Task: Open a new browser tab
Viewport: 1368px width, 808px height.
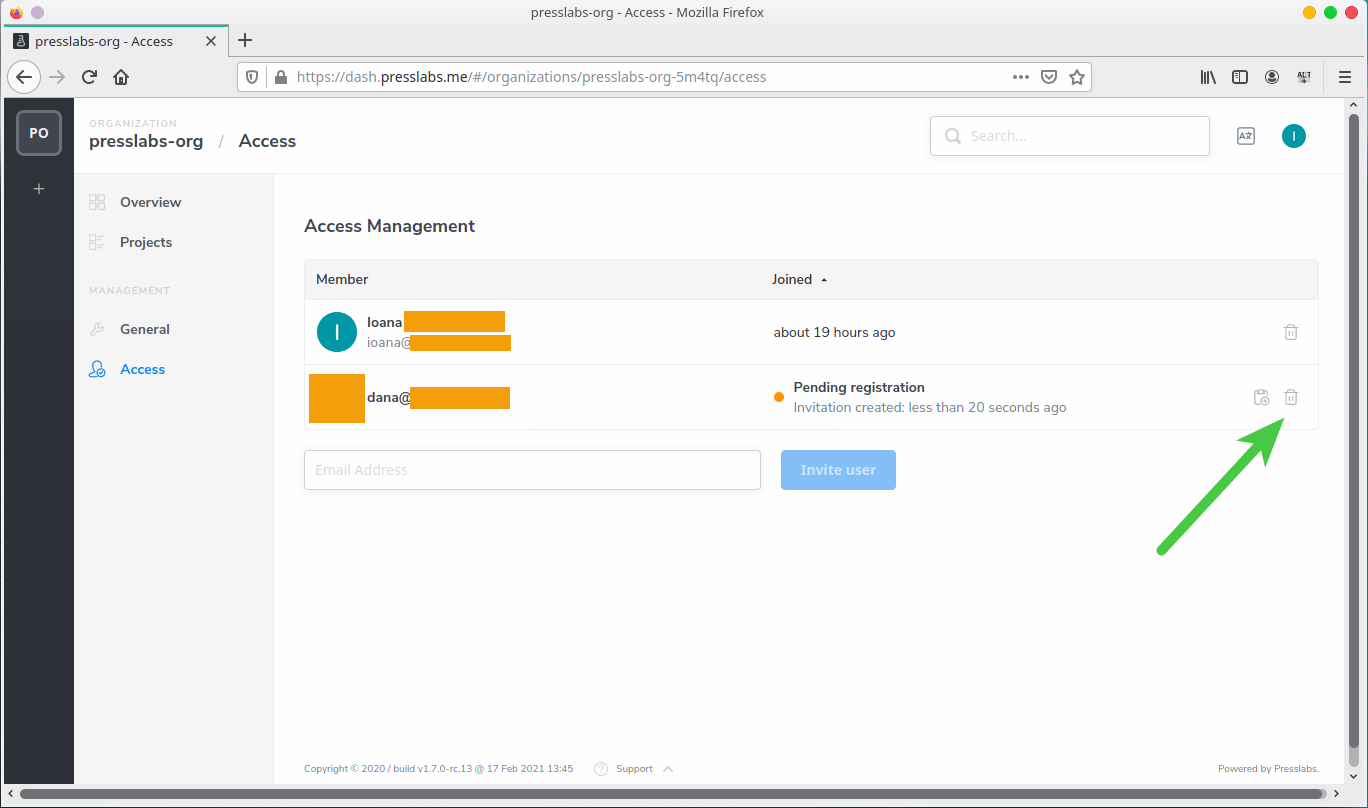Action: [x=245, y=40]
